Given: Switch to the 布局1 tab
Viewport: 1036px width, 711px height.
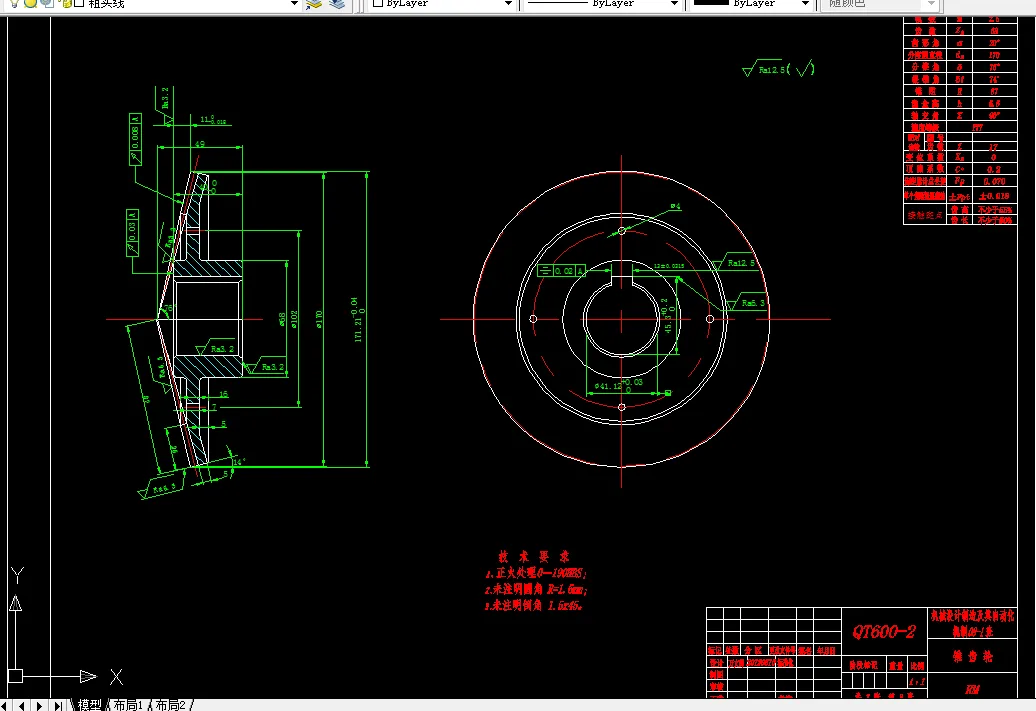Looking at the screenshot, I should (128, 705).
